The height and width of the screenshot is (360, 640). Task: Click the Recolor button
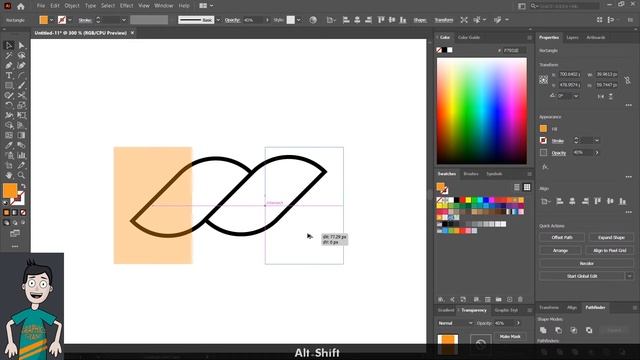tap(587, 264)
